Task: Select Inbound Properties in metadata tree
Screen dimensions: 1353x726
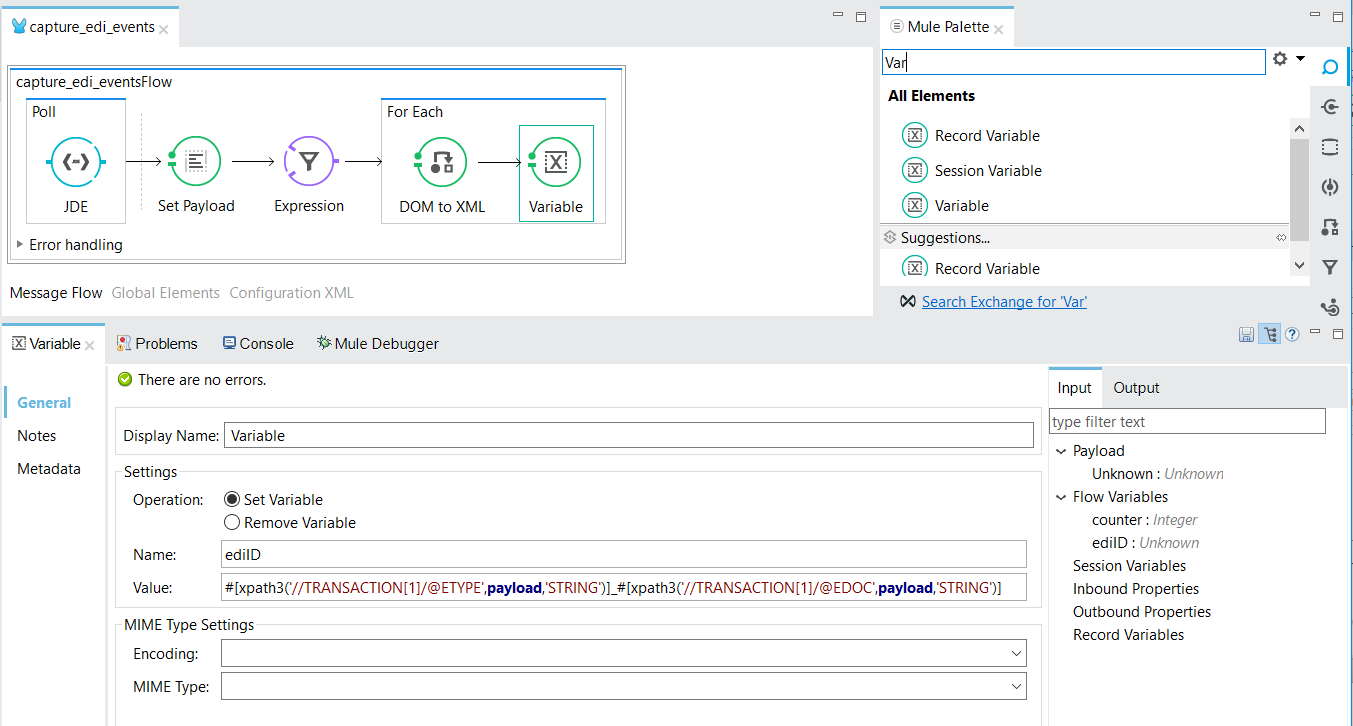Action: (x=1136, y=589)
